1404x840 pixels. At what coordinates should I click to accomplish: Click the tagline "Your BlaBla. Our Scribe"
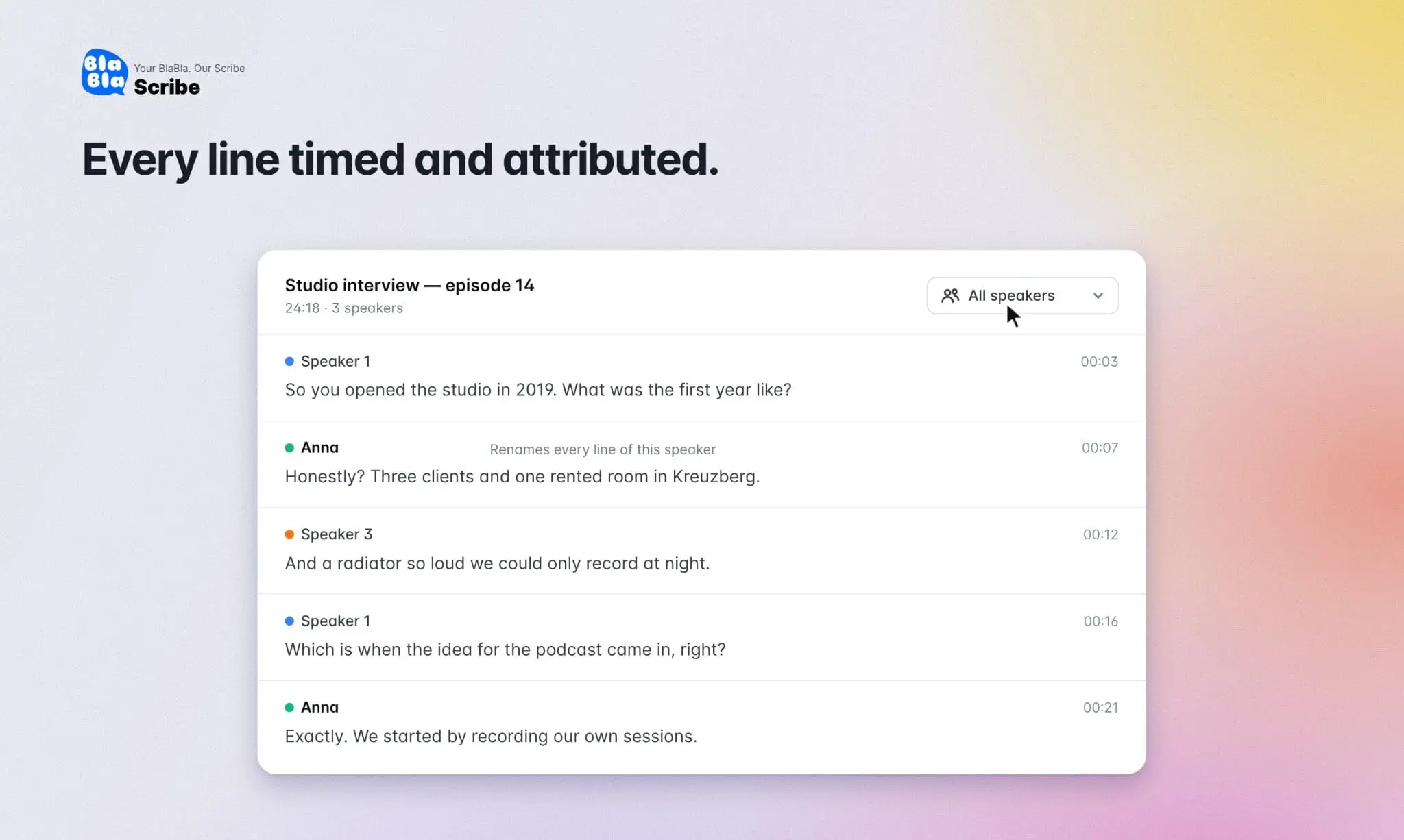[189, 68]
